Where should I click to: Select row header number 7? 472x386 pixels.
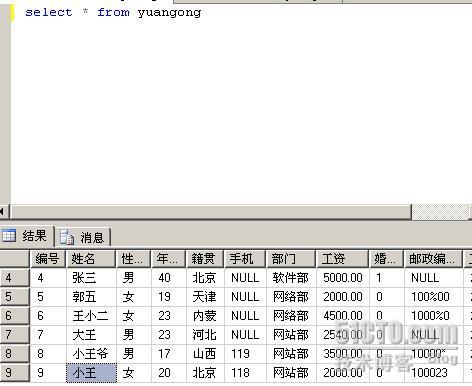coord(14,335)
